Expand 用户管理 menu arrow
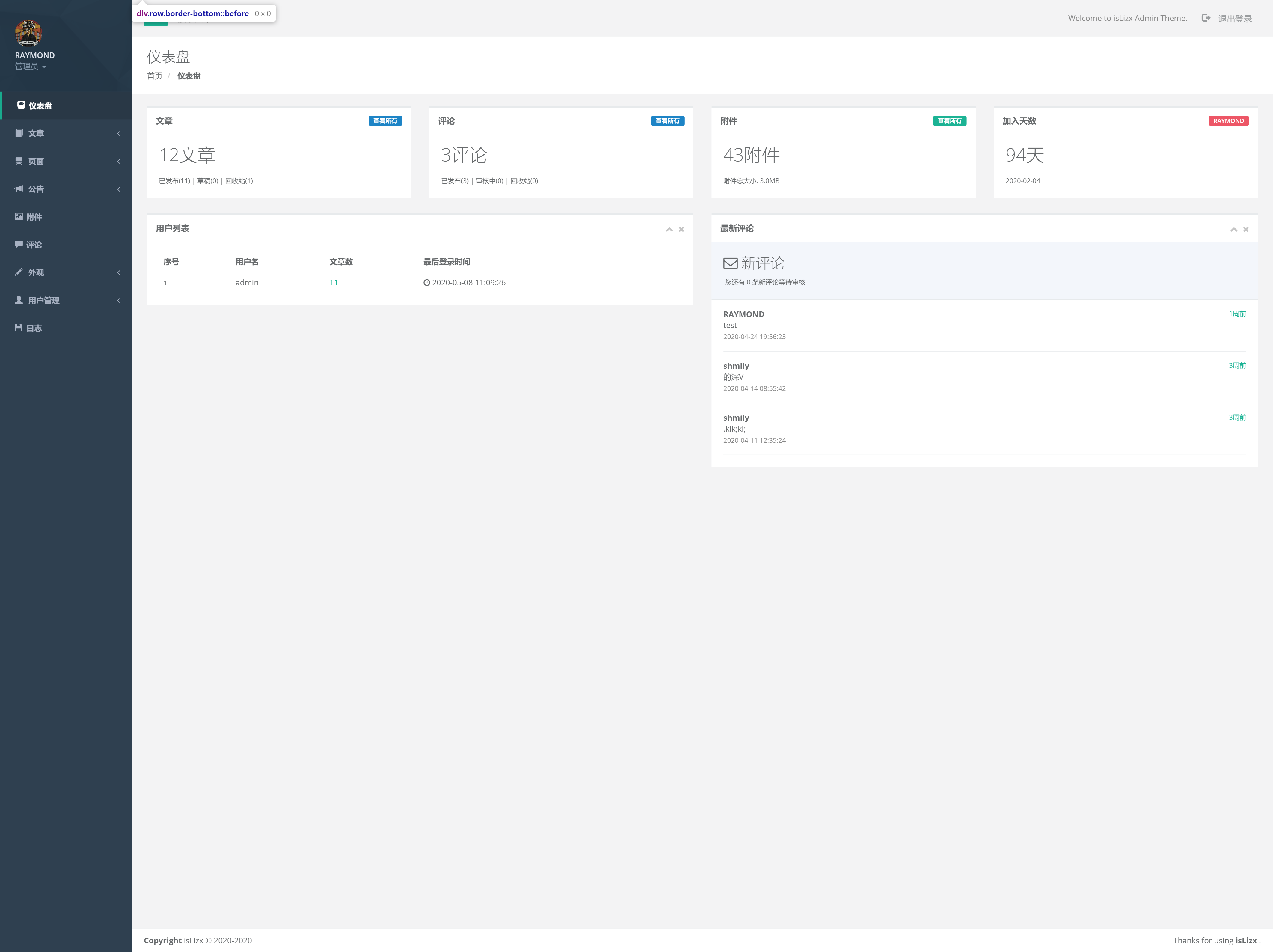Viewport: 1273px width, 952px height. click(119, 300)
